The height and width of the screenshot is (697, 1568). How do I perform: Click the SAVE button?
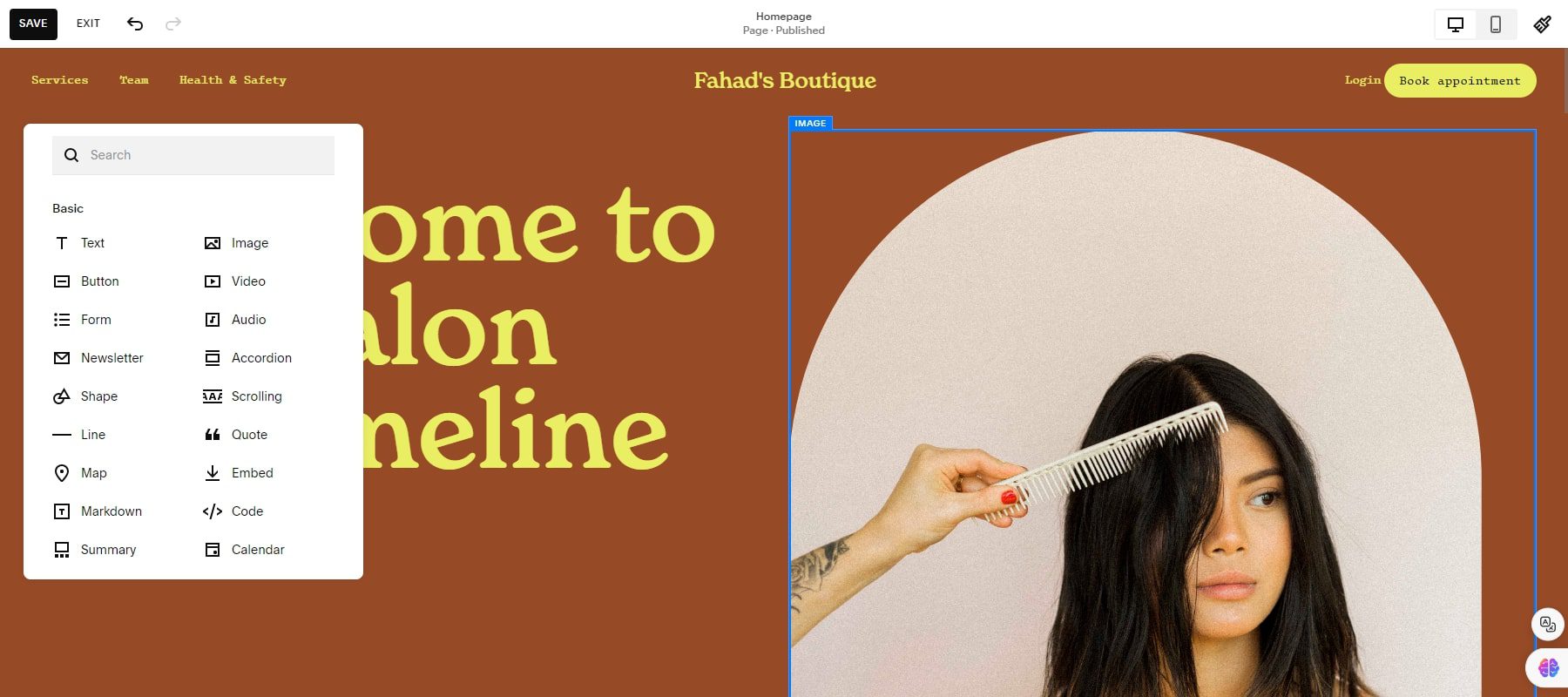[x=33, y=24]
